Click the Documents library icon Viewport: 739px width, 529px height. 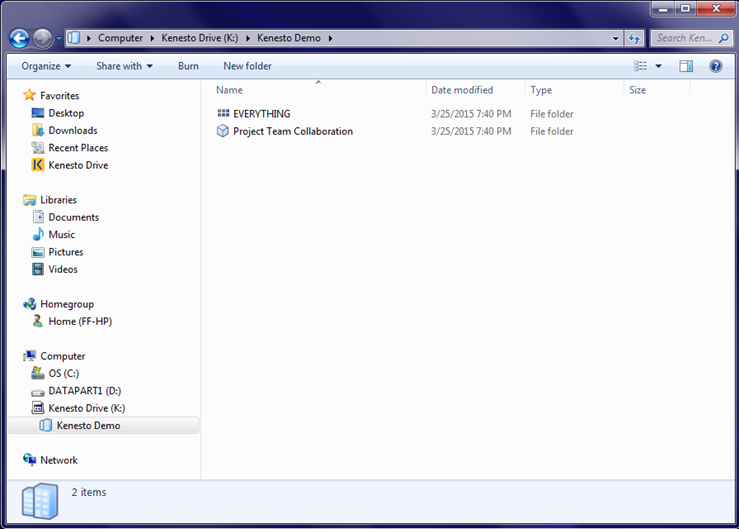click(38, 217)
